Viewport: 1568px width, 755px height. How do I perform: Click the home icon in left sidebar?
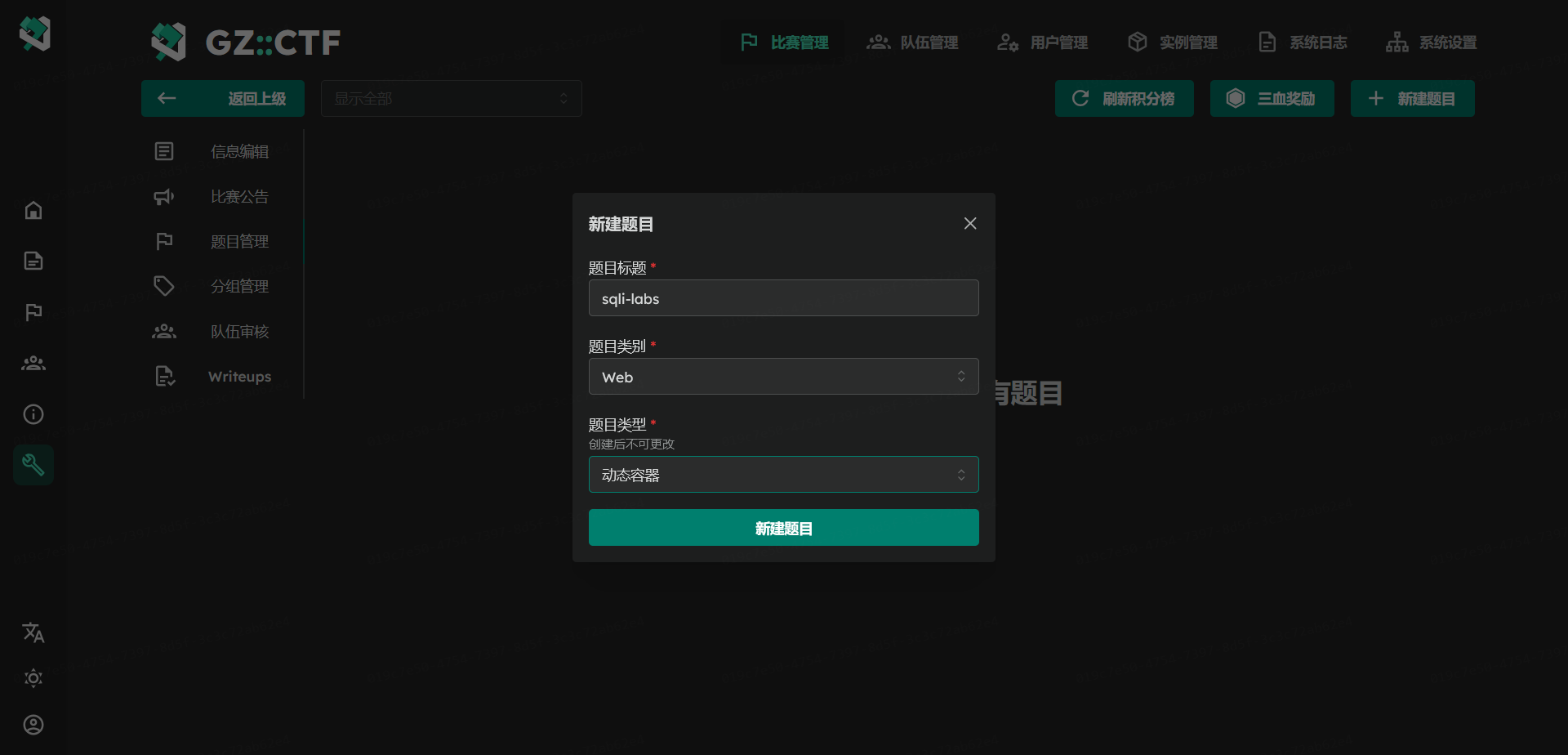(x=33, y=211)
